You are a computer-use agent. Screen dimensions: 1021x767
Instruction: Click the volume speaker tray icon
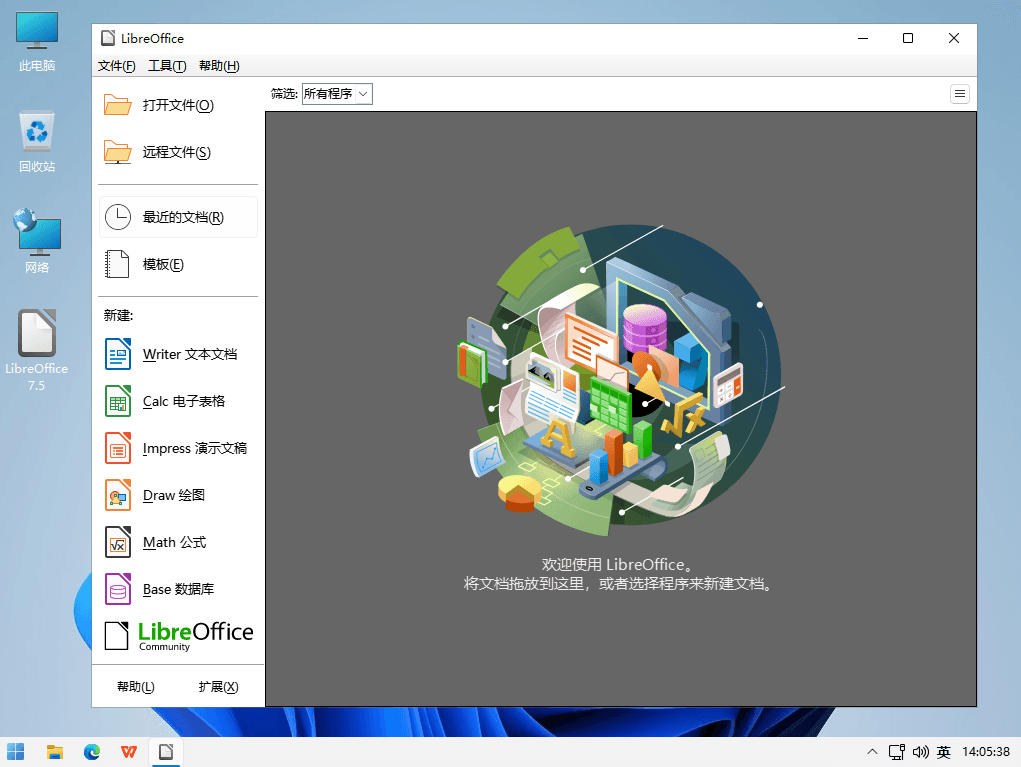(920, 752)
